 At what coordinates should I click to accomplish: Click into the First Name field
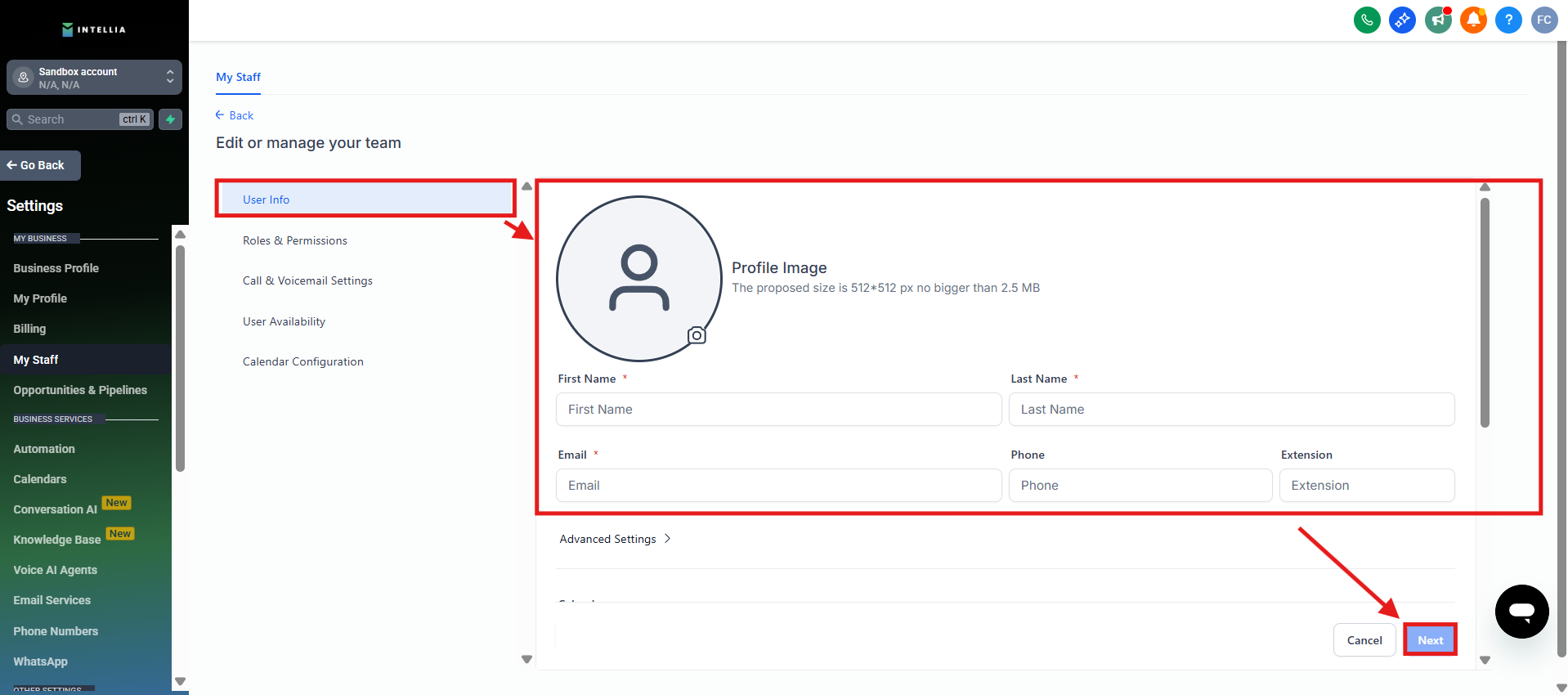coord(778,410)
